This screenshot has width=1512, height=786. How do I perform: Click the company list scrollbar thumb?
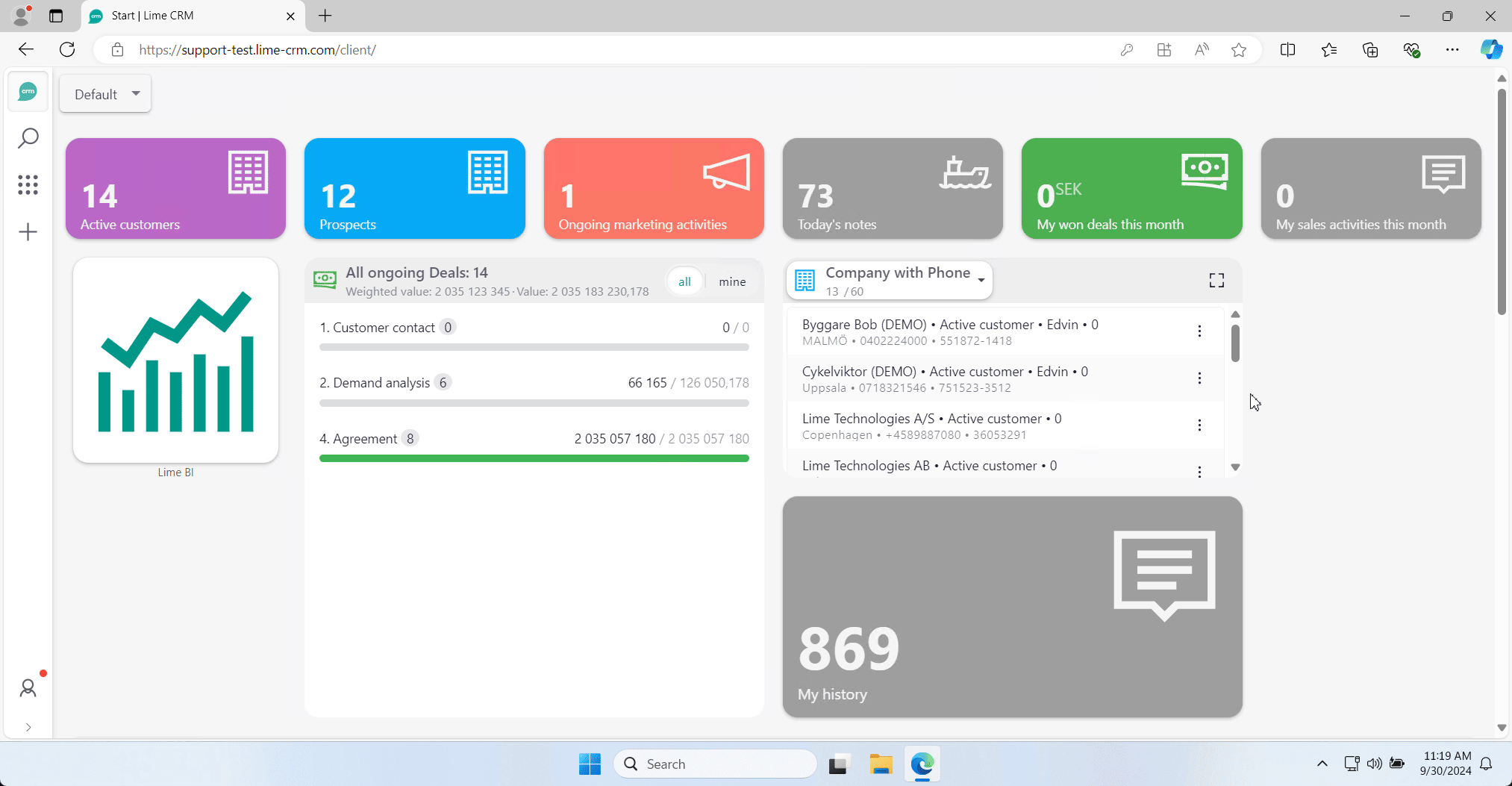(x=1235, y=343)
